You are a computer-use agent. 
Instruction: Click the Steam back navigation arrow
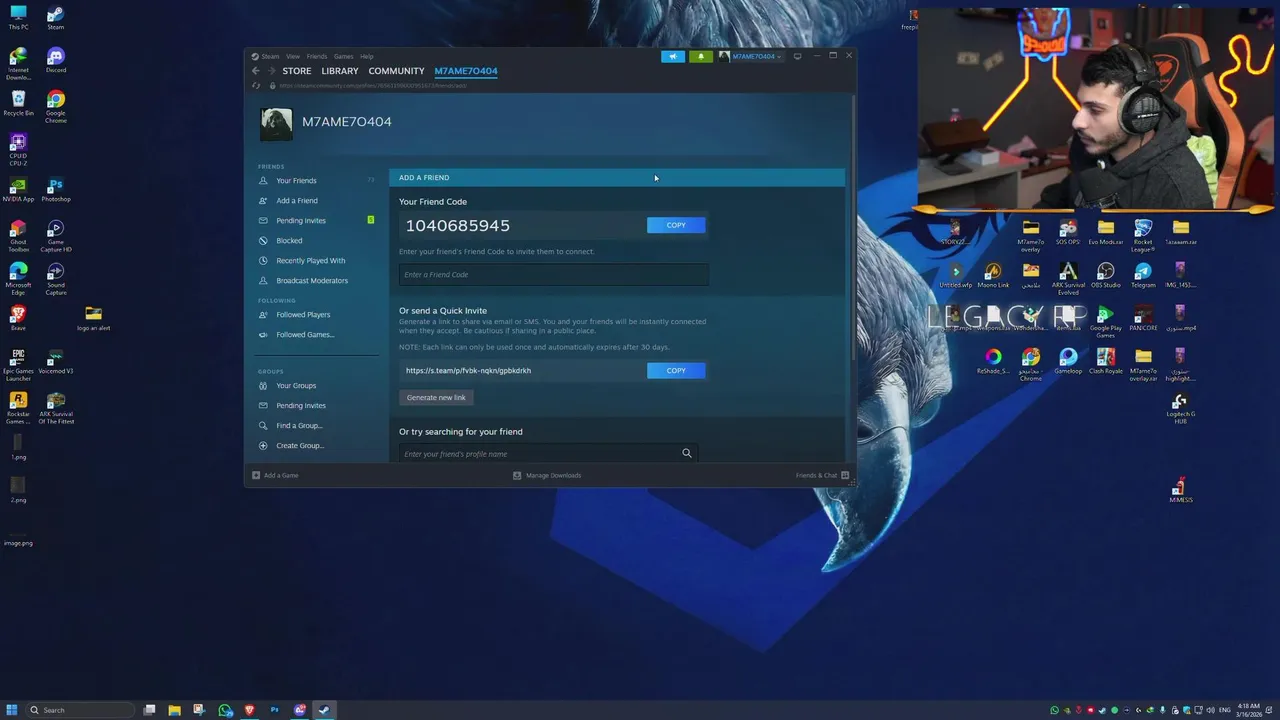point(256,71)
